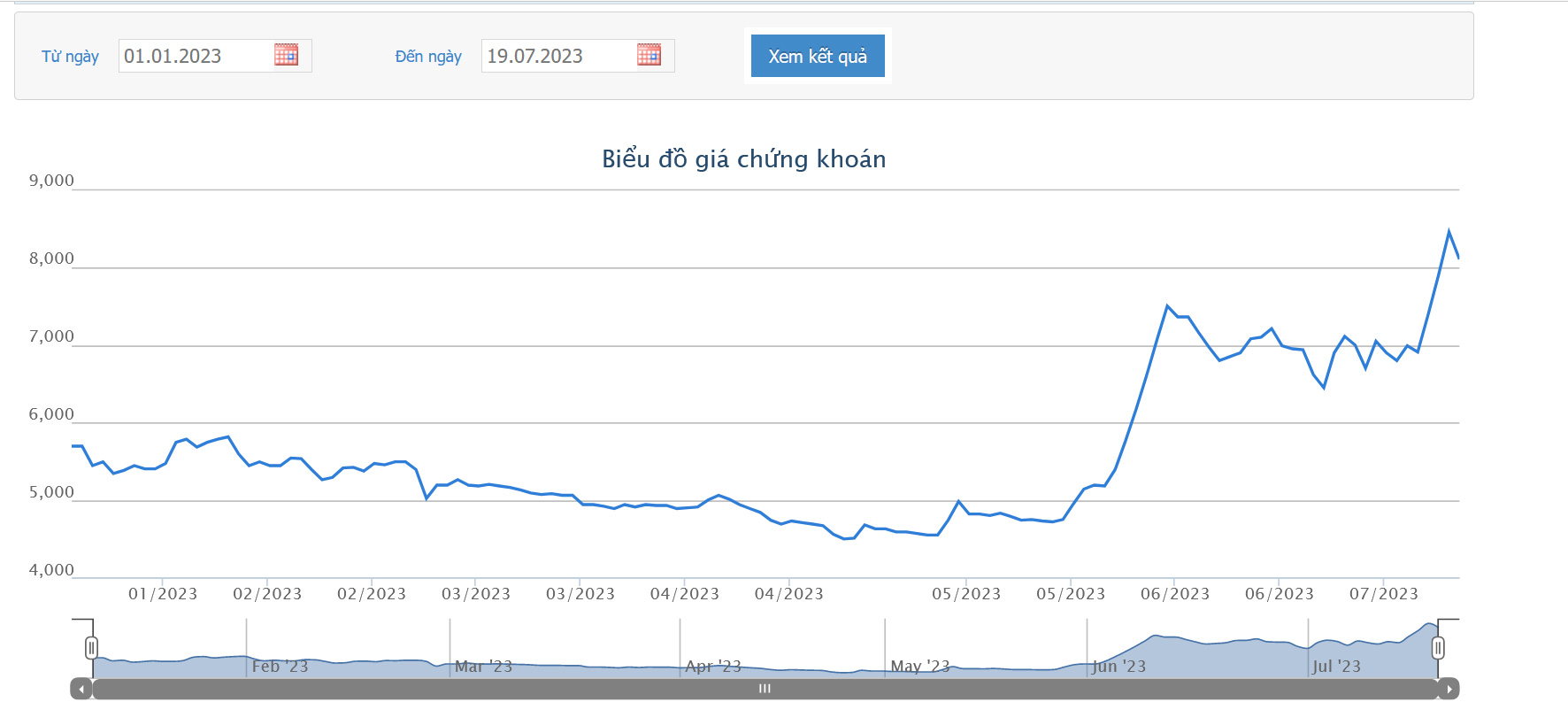
Task: Open the calendar picker for Từ ngày
Action: coord(286,56)
